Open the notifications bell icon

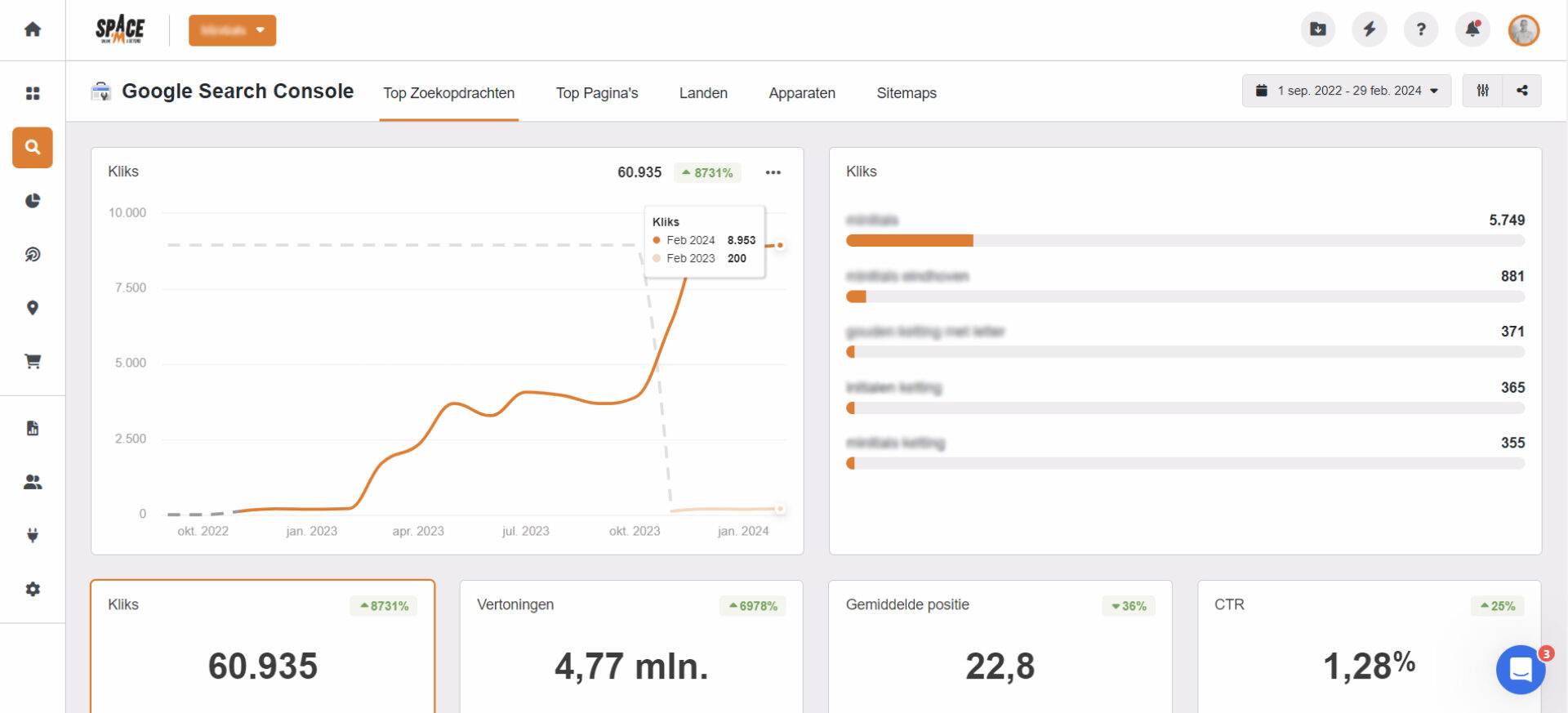point(1472,29)
